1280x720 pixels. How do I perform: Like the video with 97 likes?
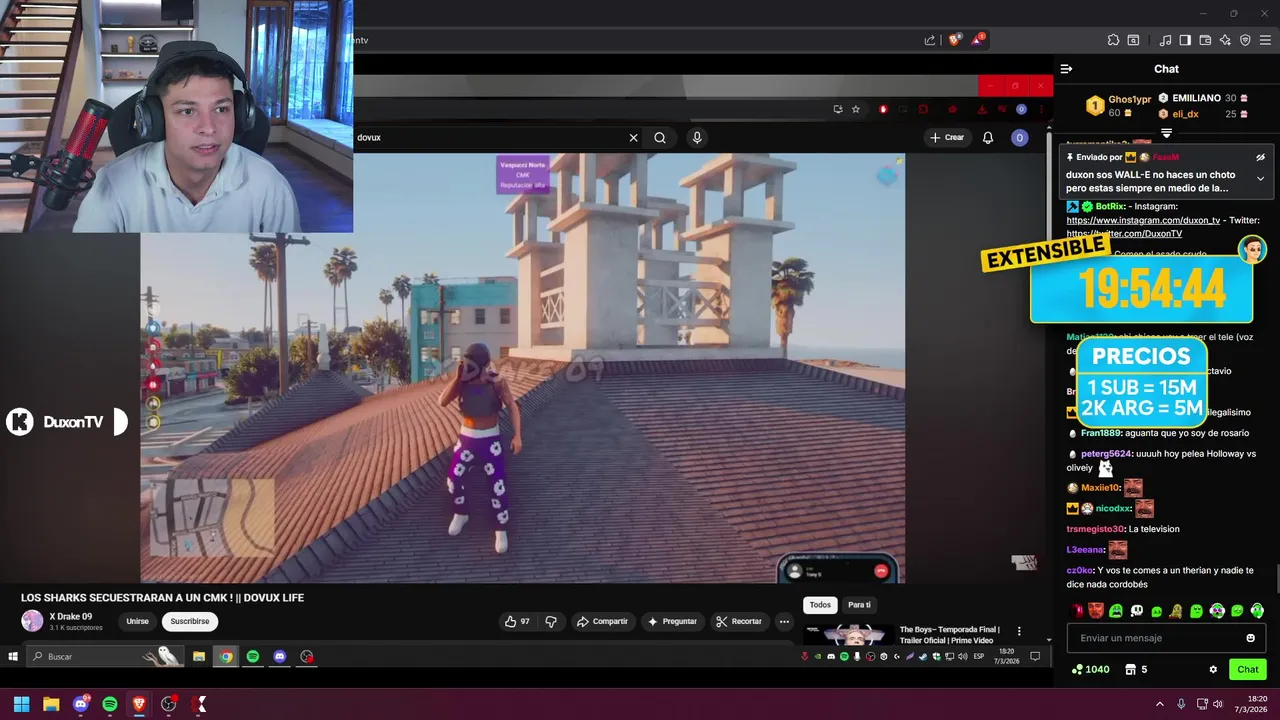coord(517,622)
